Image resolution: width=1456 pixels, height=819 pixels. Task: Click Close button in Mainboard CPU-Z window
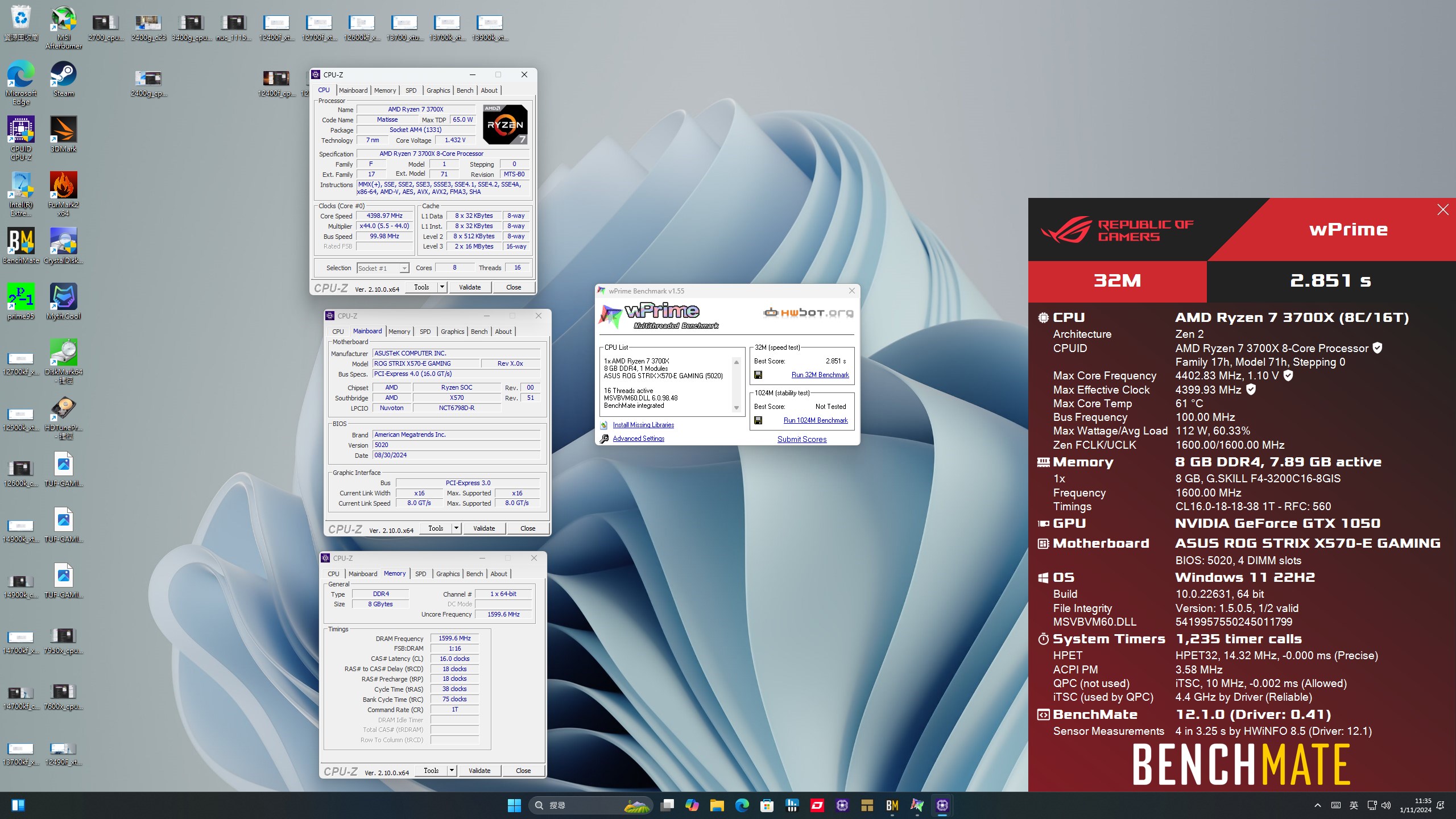(x=528, y=528)
